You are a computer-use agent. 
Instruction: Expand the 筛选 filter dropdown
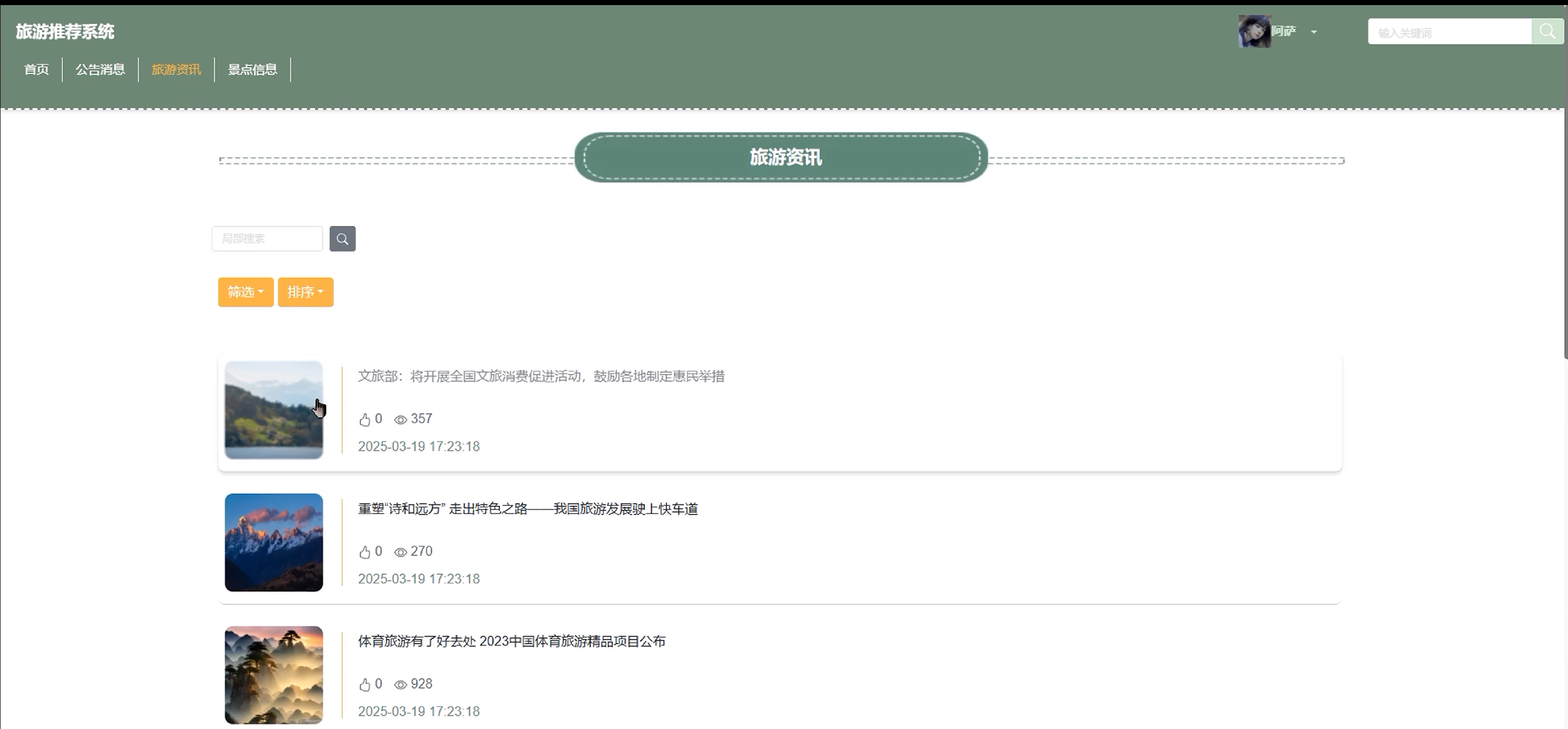(245, 292)
